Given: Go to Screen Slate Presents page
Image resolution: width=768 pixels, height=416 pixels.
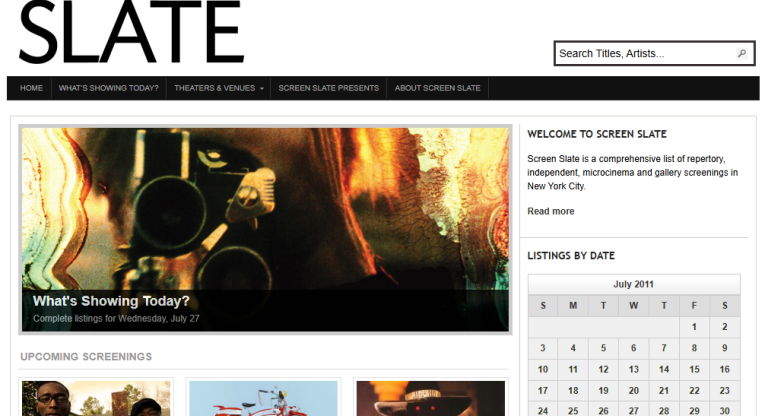Looking at the screenshot, I should pos(328,88).
